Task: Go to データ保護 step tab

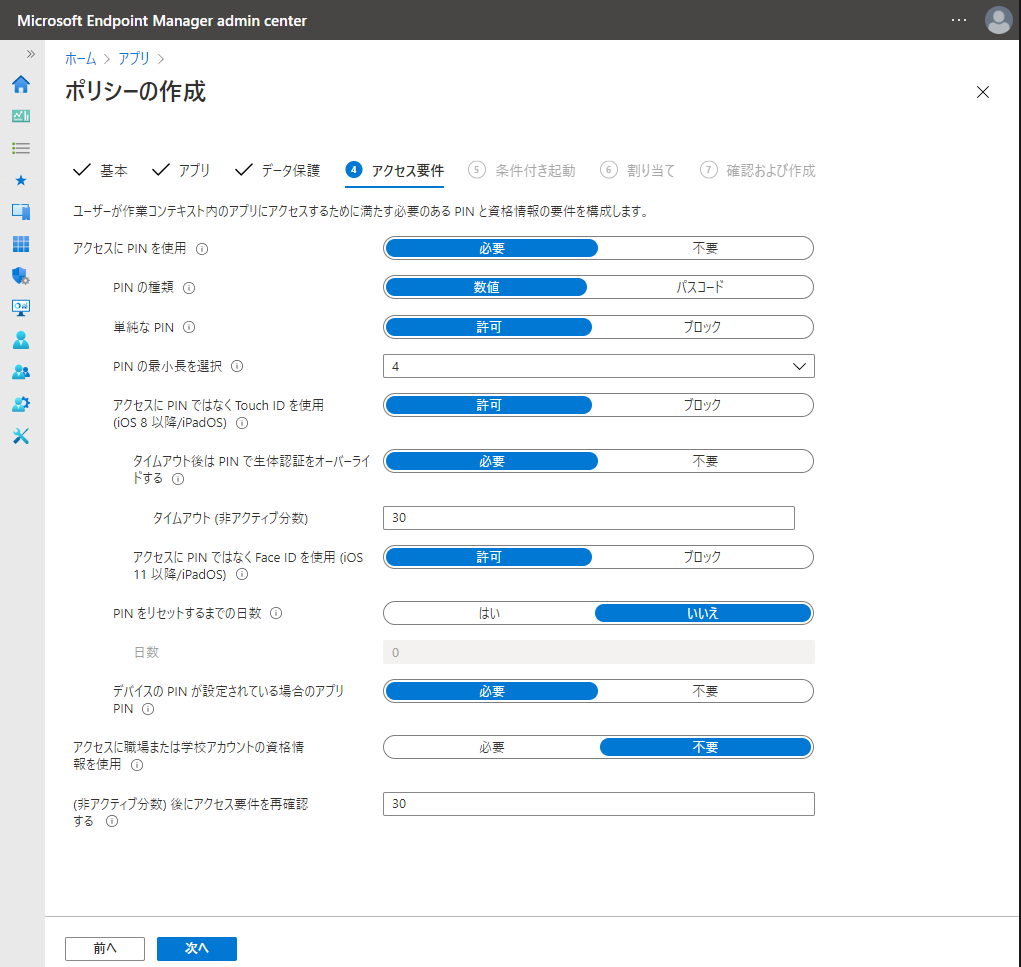Action: click(x=277, y=171)
